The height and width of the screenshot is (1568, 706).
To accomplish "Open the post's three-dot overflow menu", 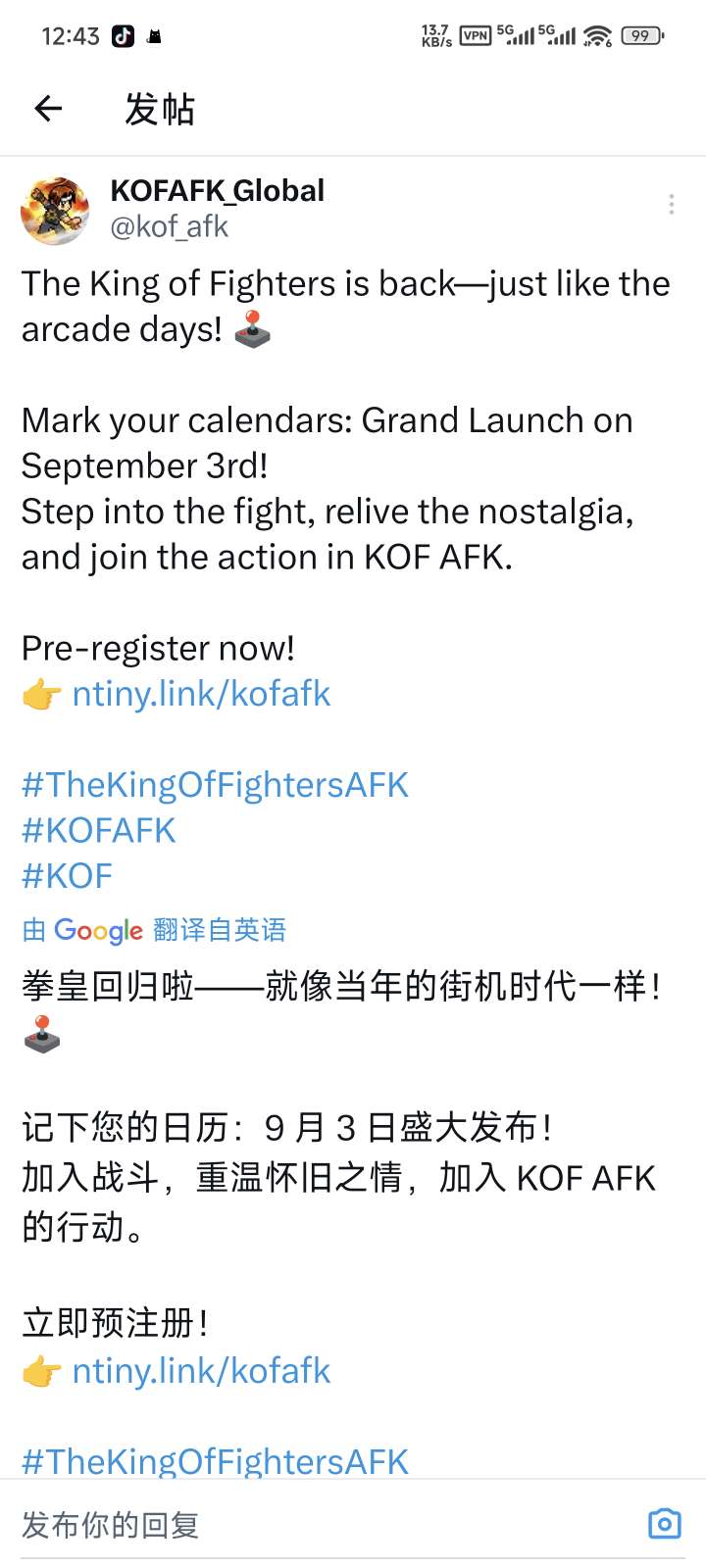I will 671,204.
